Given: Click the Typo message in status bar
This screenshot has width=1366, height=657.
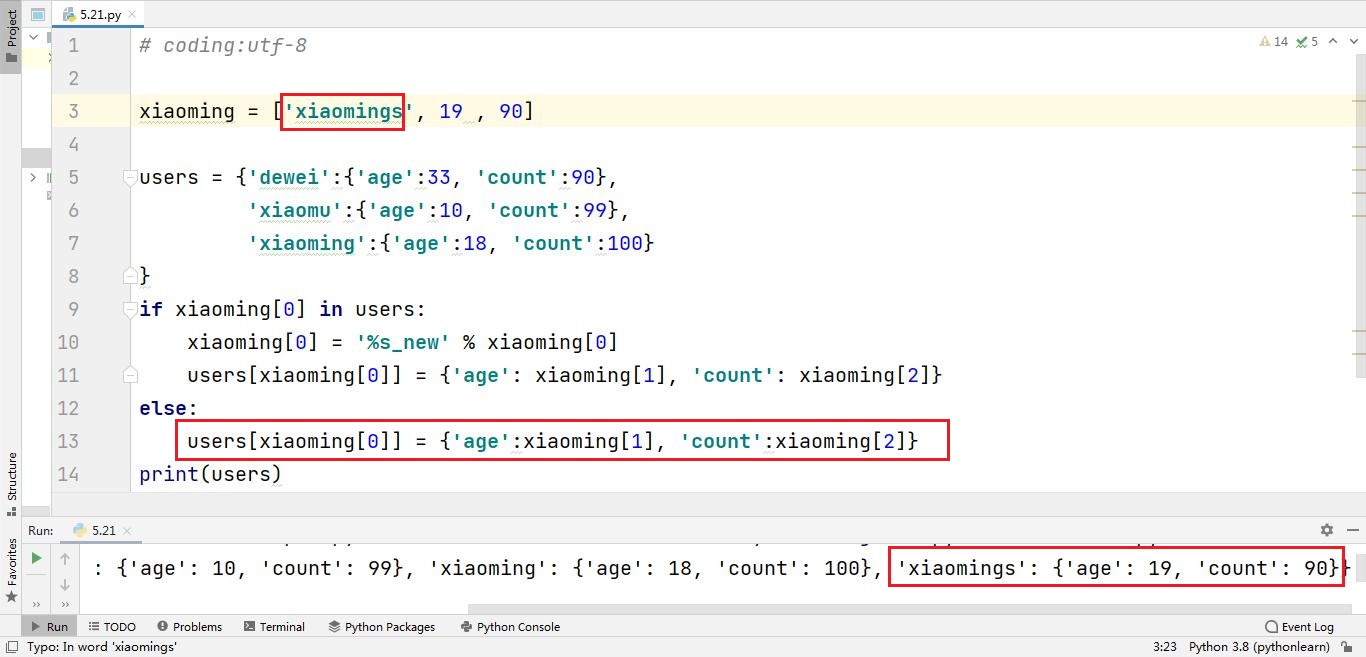Looking at the screenshot, I should [x=102, y=647].
